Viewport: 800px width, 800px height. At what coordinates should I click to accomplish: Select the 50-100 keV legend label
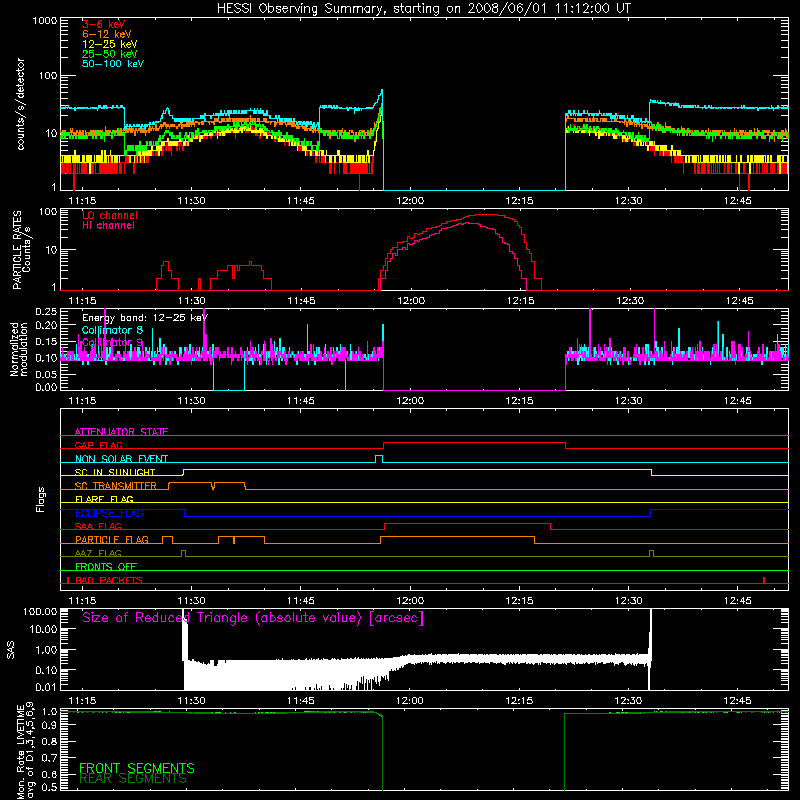click(x=113, y=64)
